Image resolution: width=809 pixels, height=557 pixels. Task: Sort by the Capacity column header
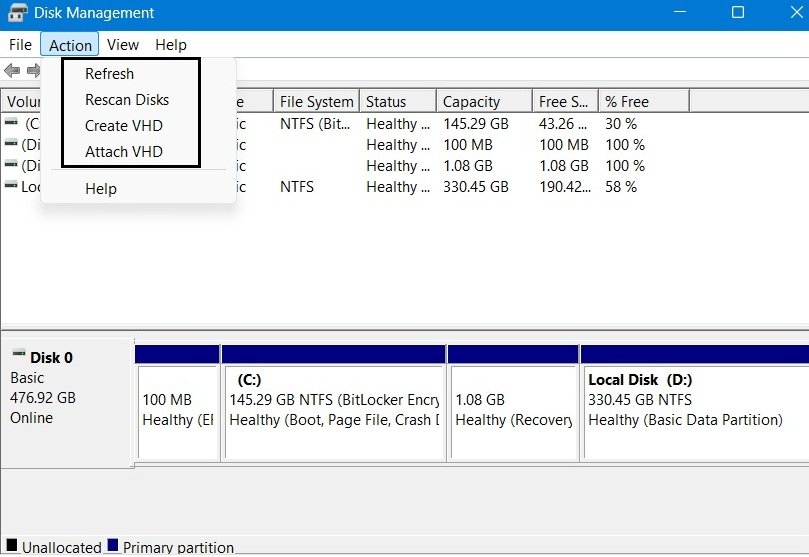click(484, 102)
